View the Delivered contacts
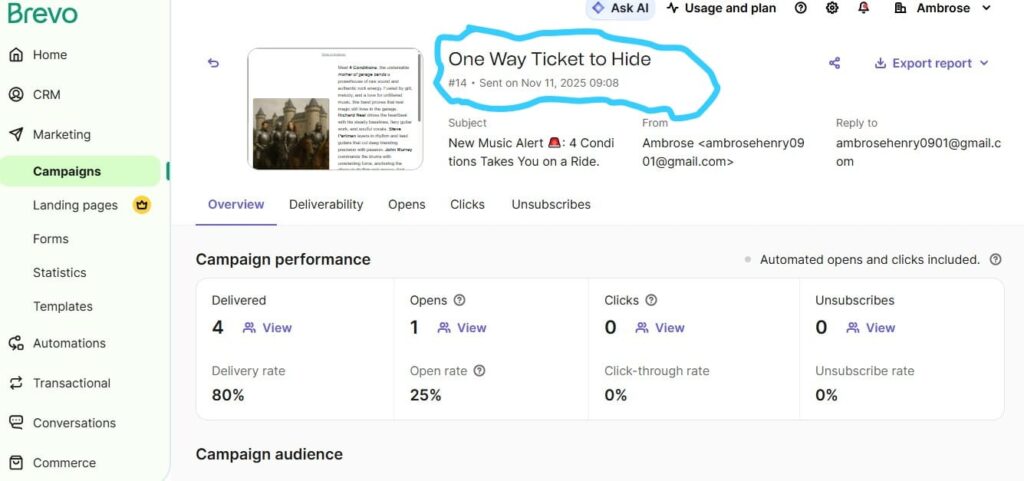The image size is (1024, 481). 267,328
